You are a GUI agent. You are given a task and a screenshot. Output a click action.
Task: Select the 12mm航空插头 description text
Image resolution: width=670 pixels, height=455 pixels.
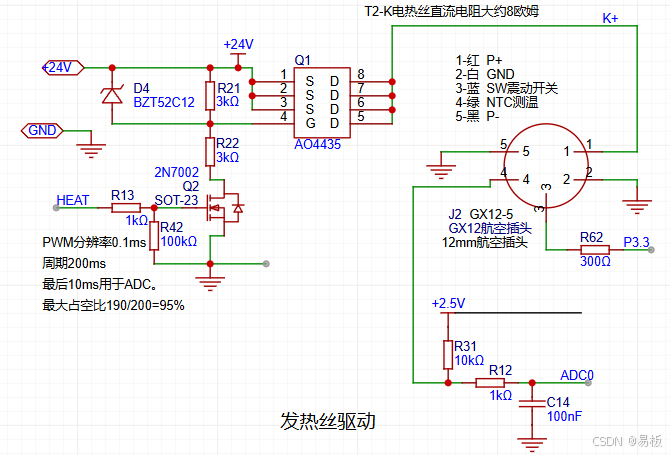click(485, 242)
